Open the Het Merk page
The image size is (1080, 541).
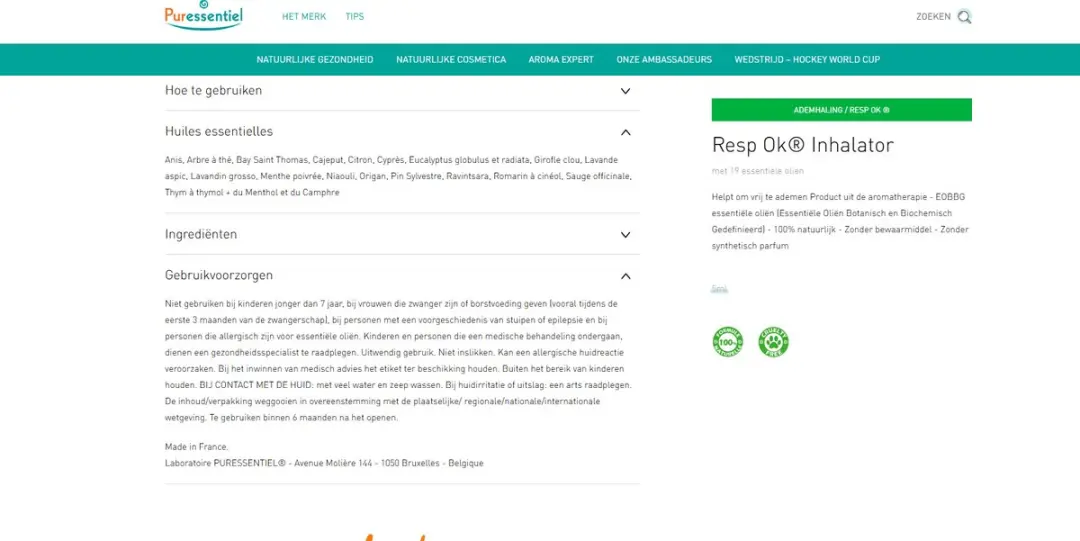coord(304,17)
